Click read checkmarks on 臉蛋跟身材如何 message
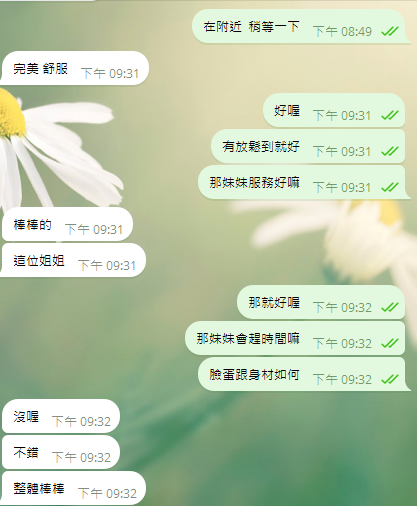The height and width of the screenshot is (506, 417). coord(390,379)
